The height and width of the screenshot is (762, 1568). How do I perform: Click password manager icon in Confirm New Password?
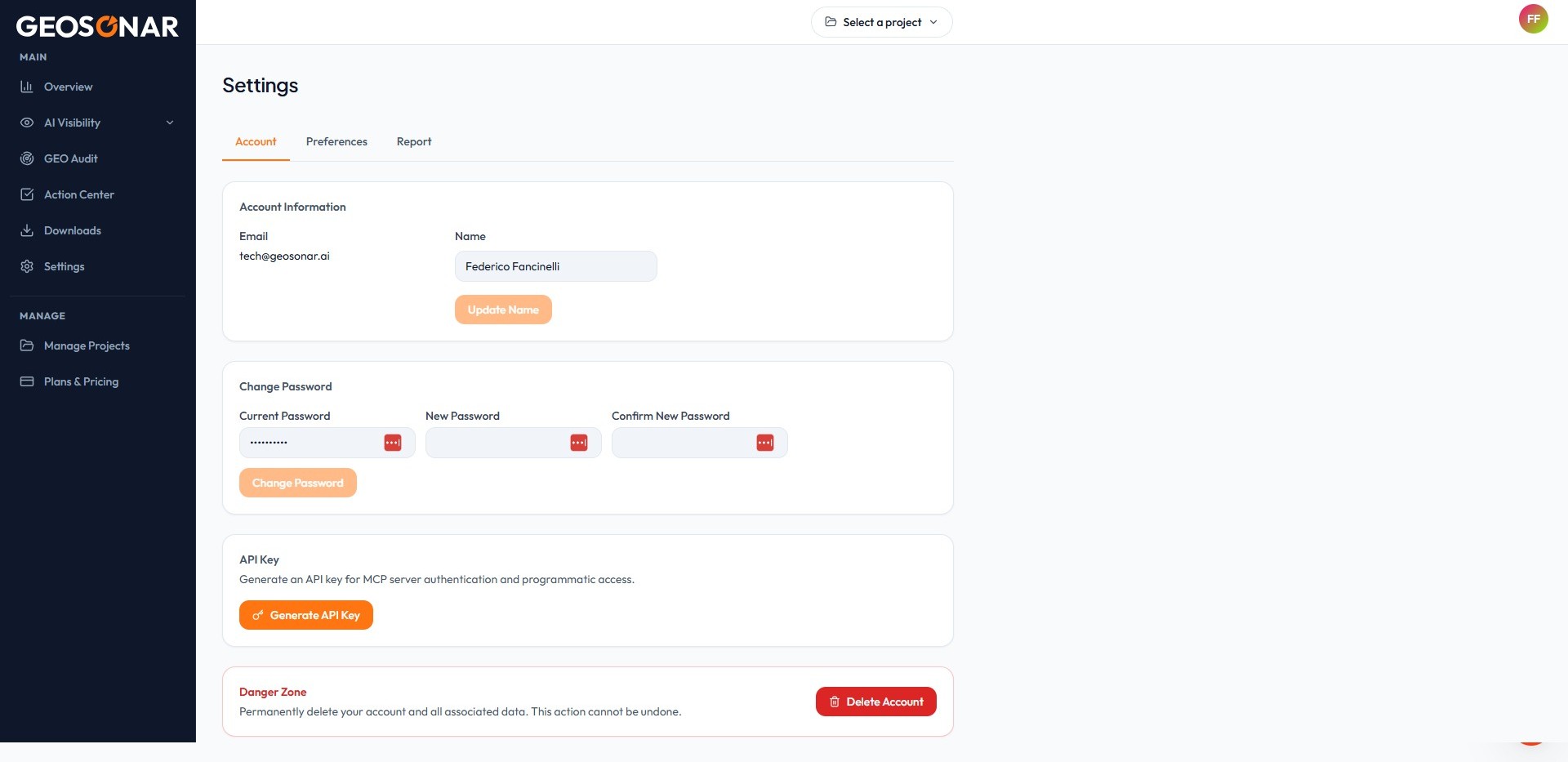(x=765, y=443)
